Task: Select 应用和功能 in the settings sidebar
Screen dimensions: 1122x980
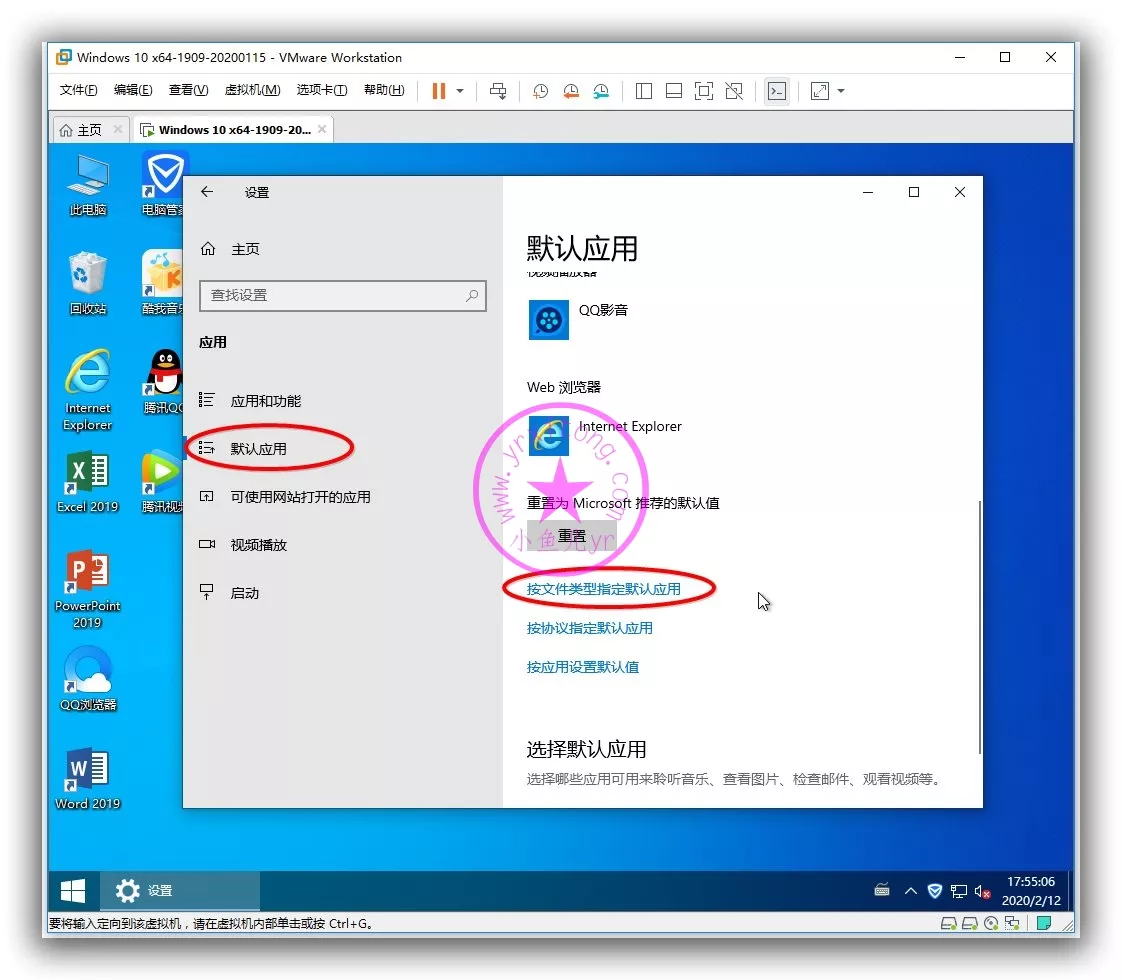Action: 265,401
